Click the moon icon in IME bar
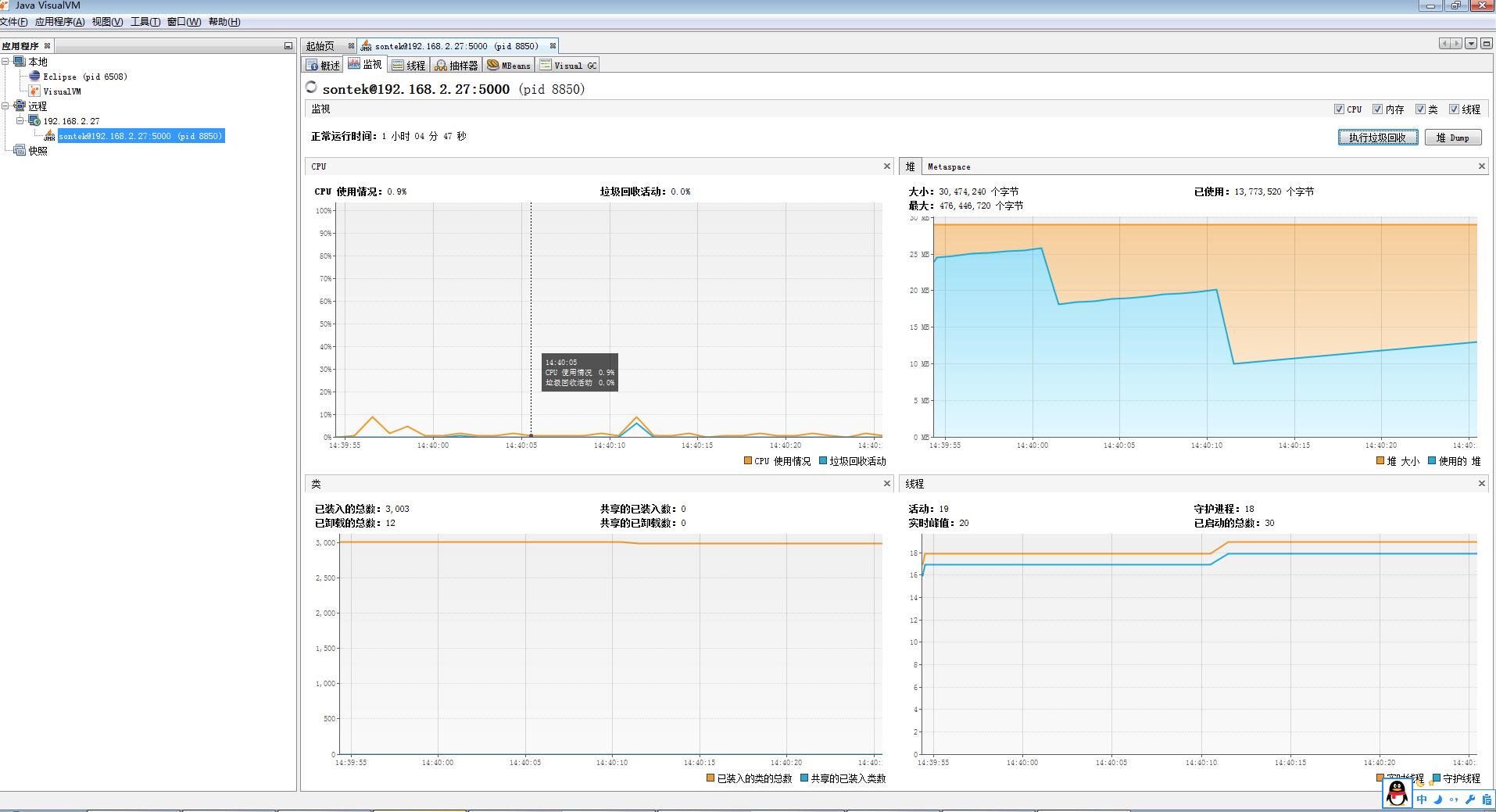 point(1437,799)
